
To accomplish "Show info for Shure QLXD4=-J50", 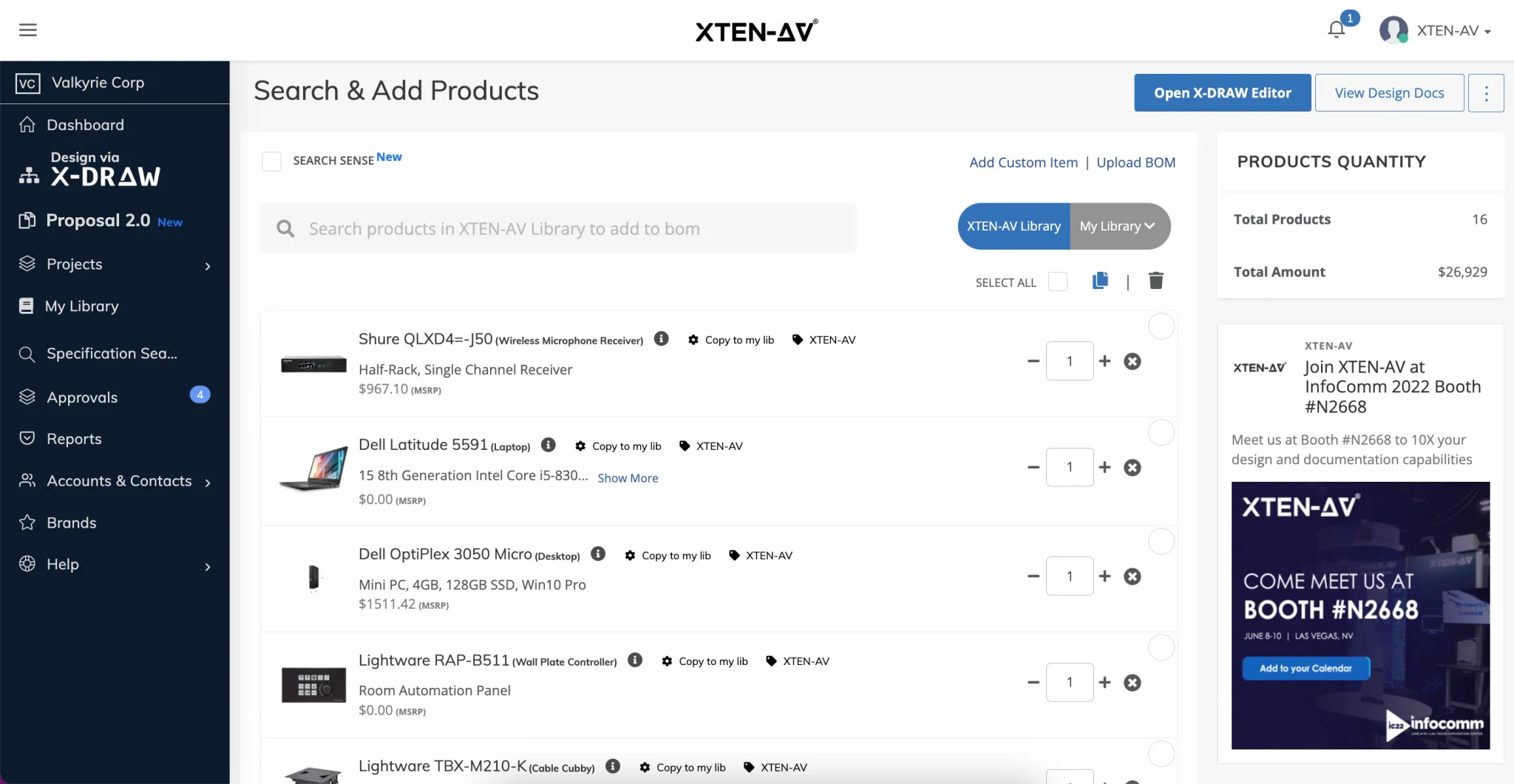I will click(662, 338).
